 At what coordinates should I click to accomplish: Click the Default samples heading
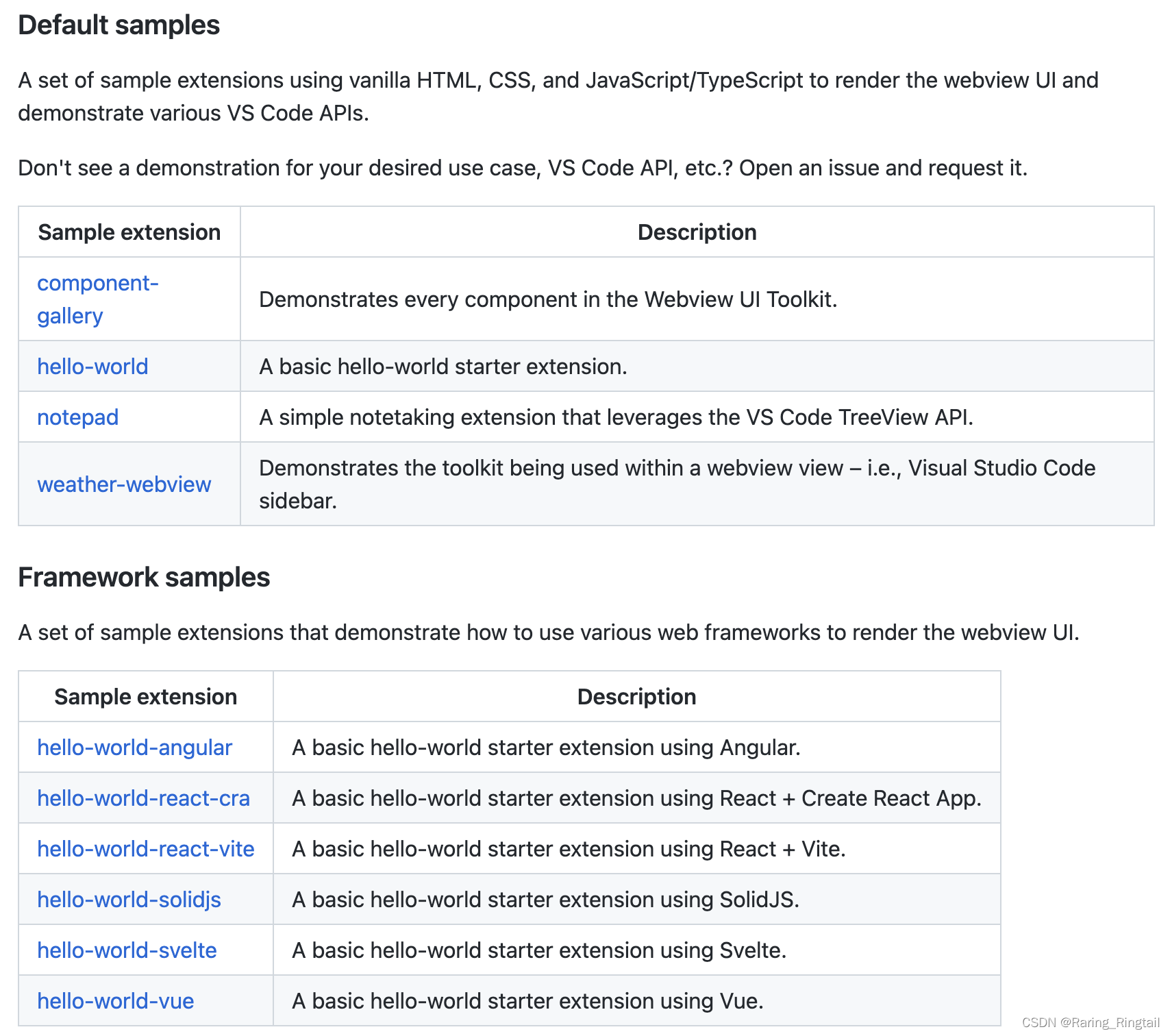pyautogui.click(x=119, y=25)
